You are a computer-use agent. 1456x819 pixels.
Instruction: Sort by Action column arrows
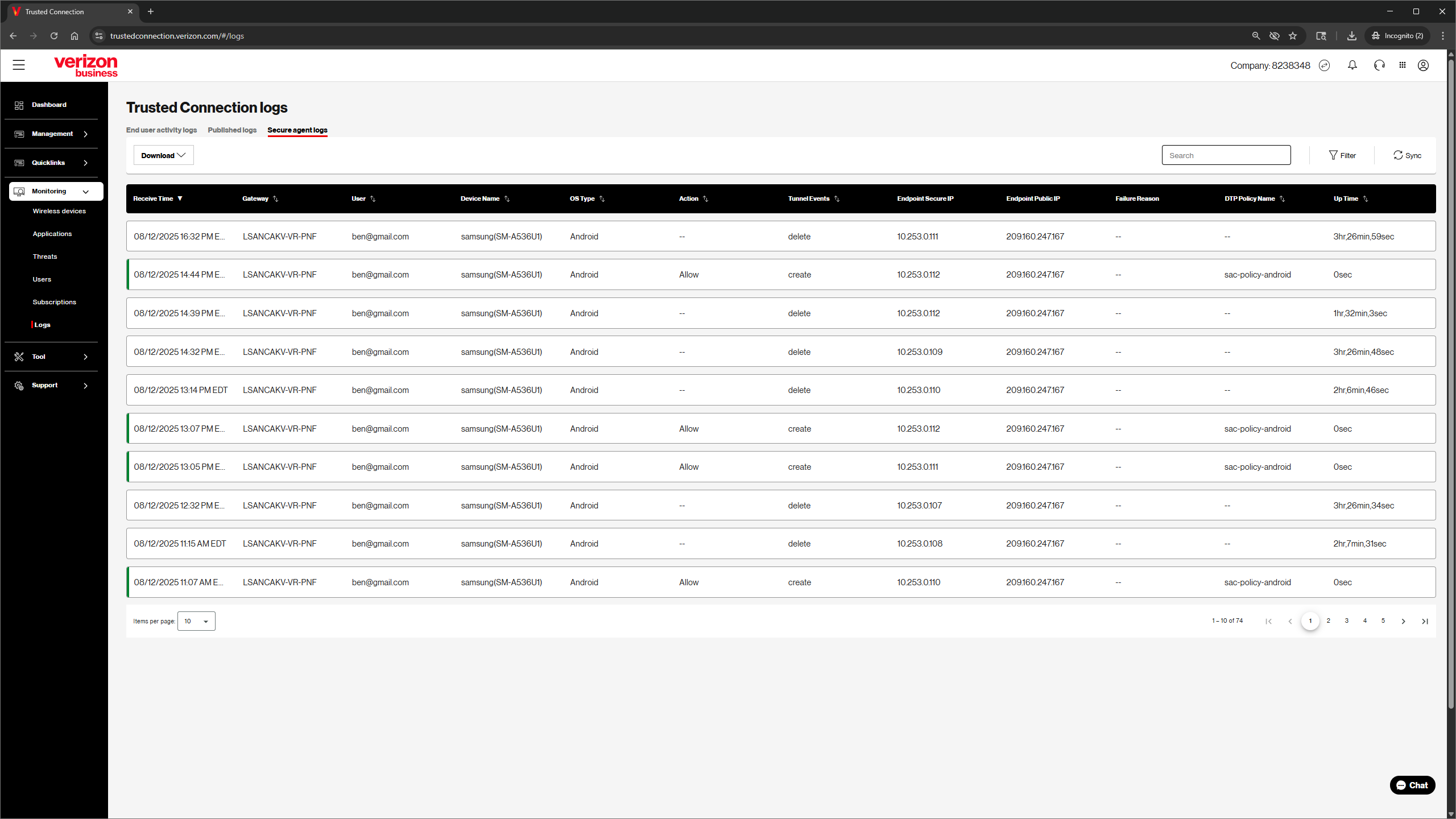(706, 199)
